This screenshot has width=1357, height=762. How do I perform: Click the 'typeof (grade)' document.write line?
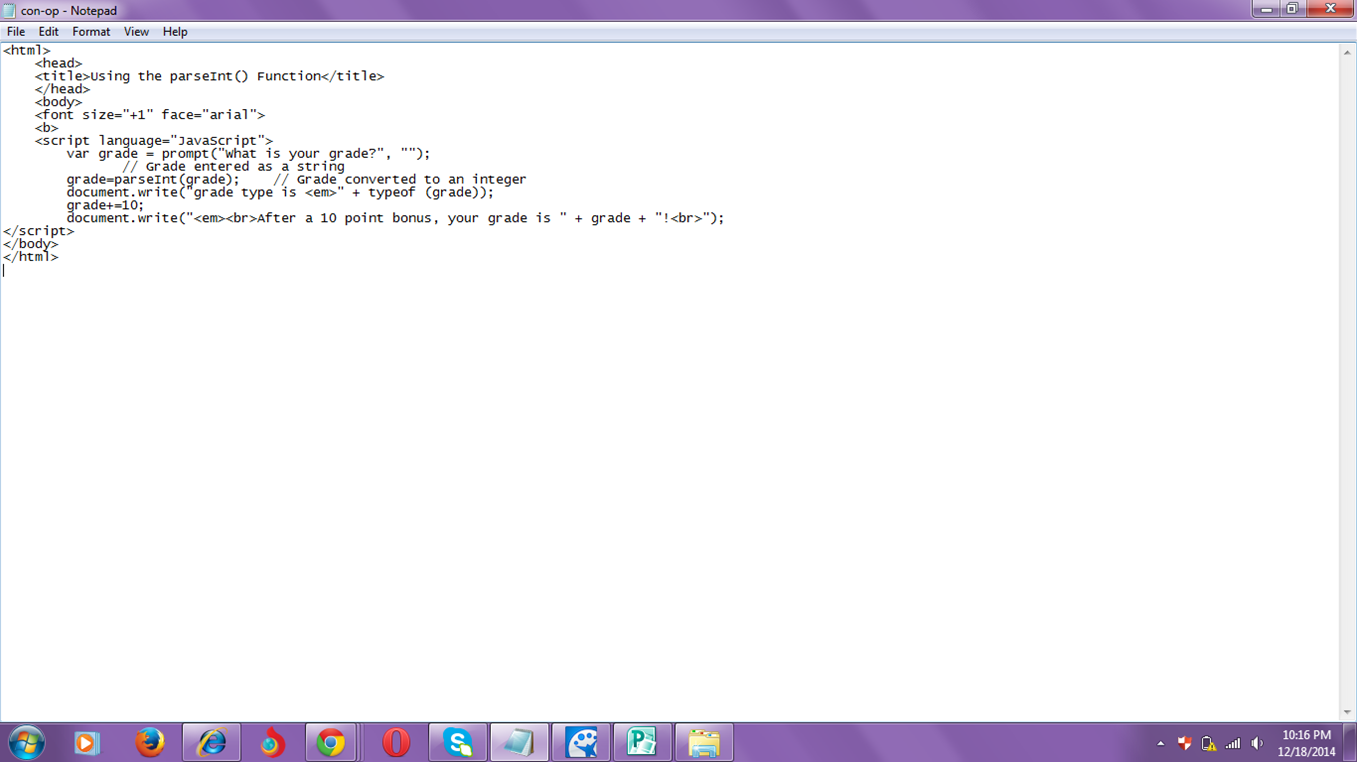tap(281, 193)
